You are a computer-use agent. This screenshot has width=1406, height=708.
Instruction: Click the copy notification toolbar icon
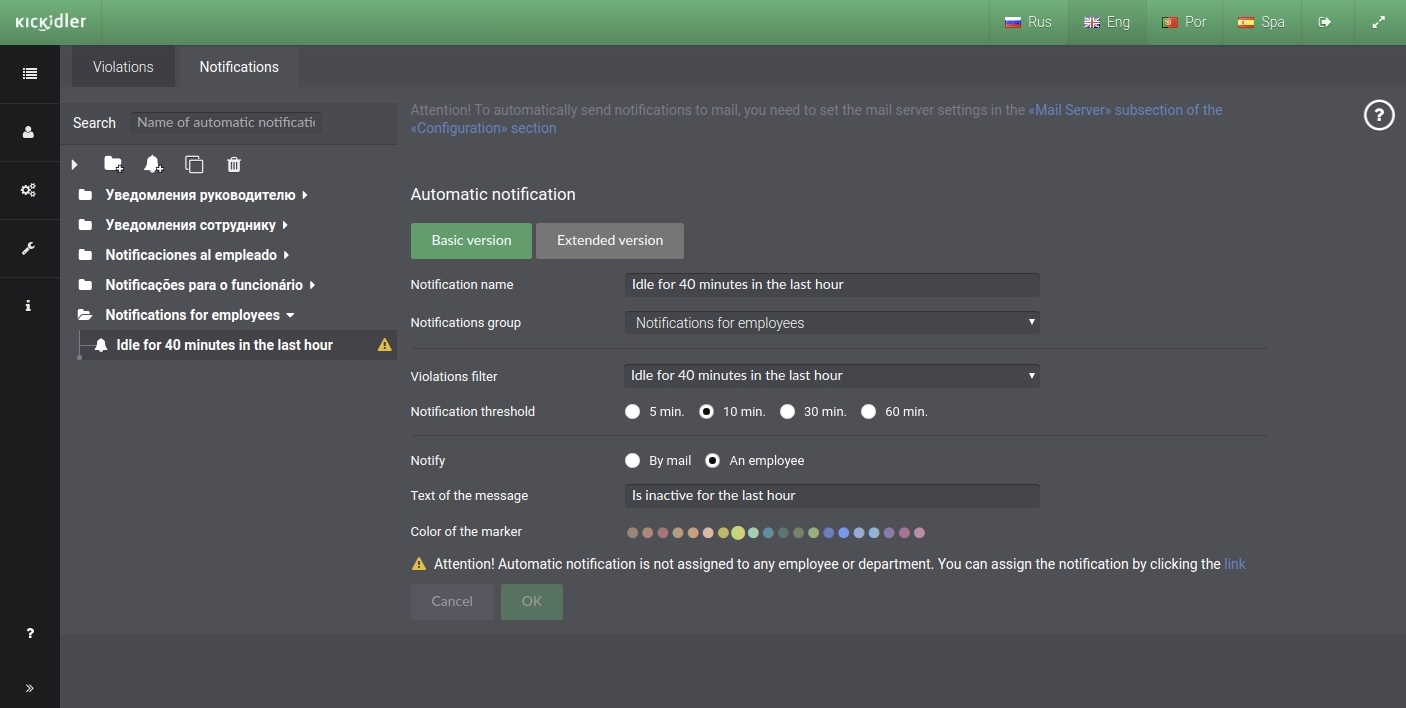click(x=194, y=164)
